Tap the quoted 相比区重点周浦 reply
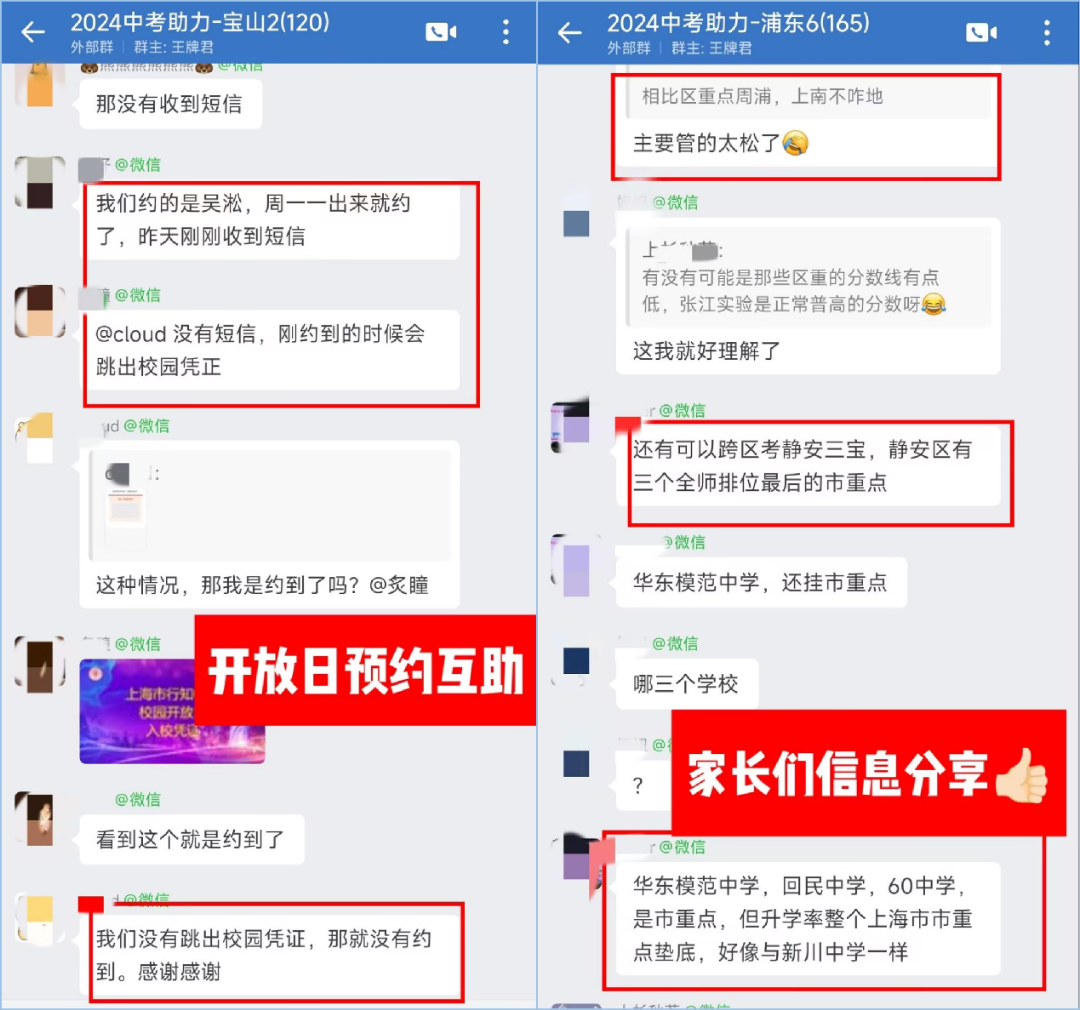The image size is (1080, 1010). [x=809, y=96]
